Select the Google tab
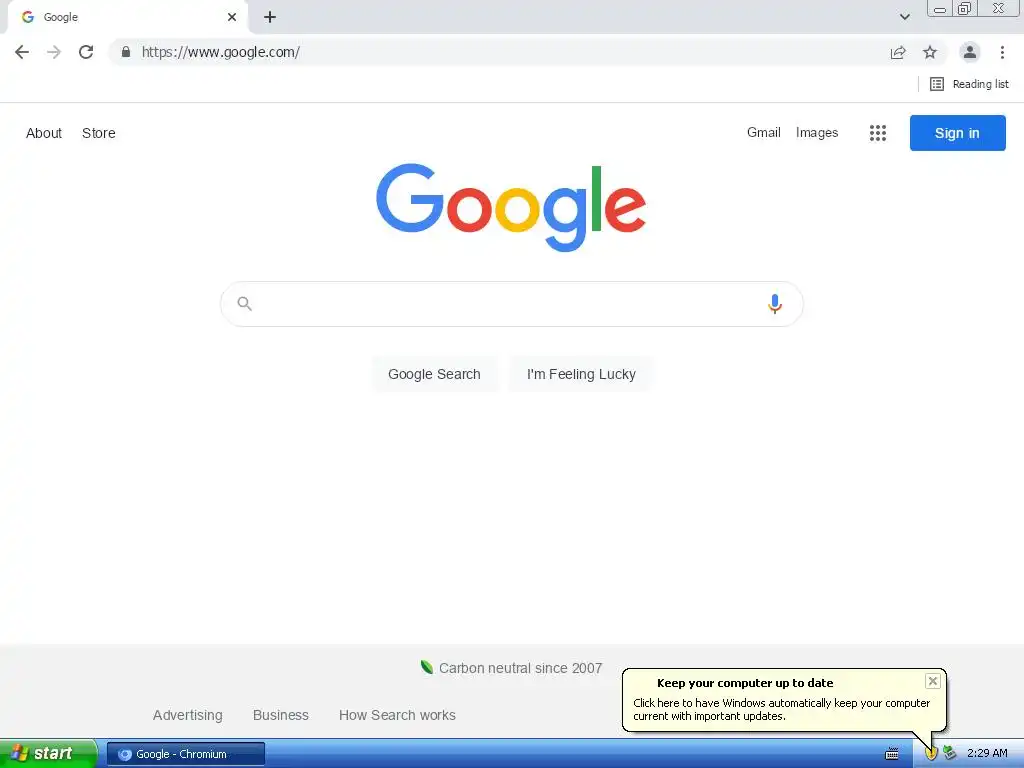 [127, 18]
